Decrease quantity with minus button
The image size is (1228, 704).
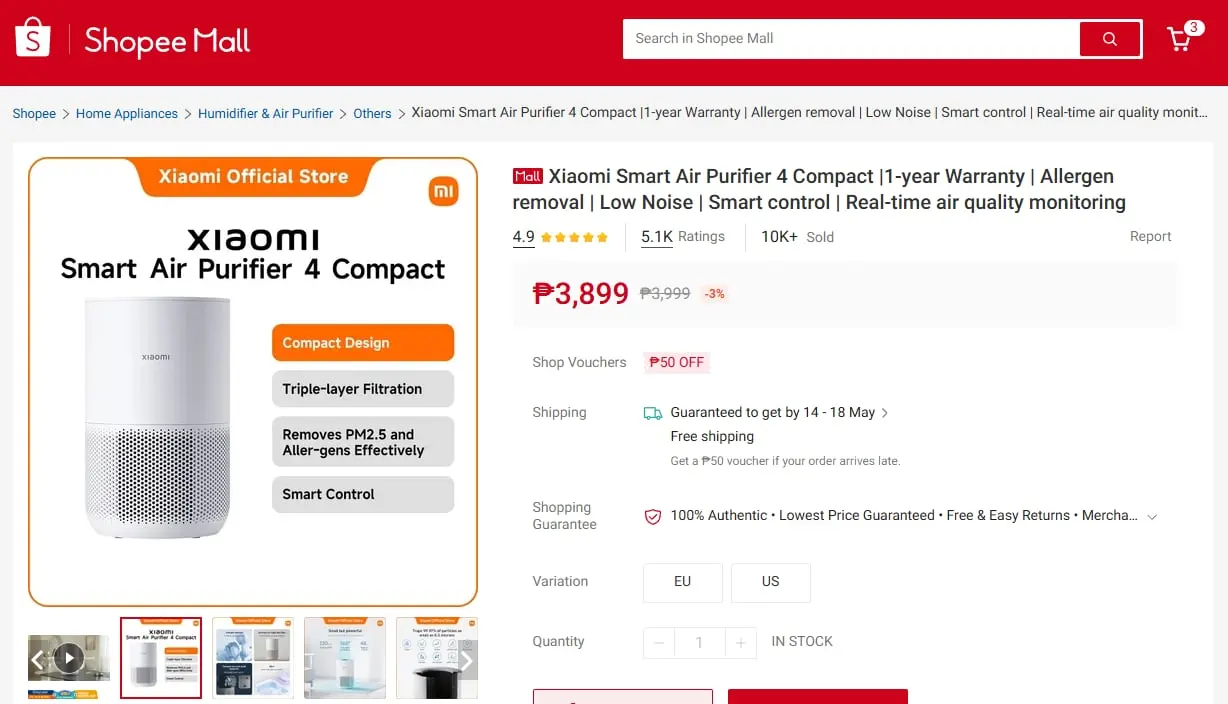(x=659, y=642)
